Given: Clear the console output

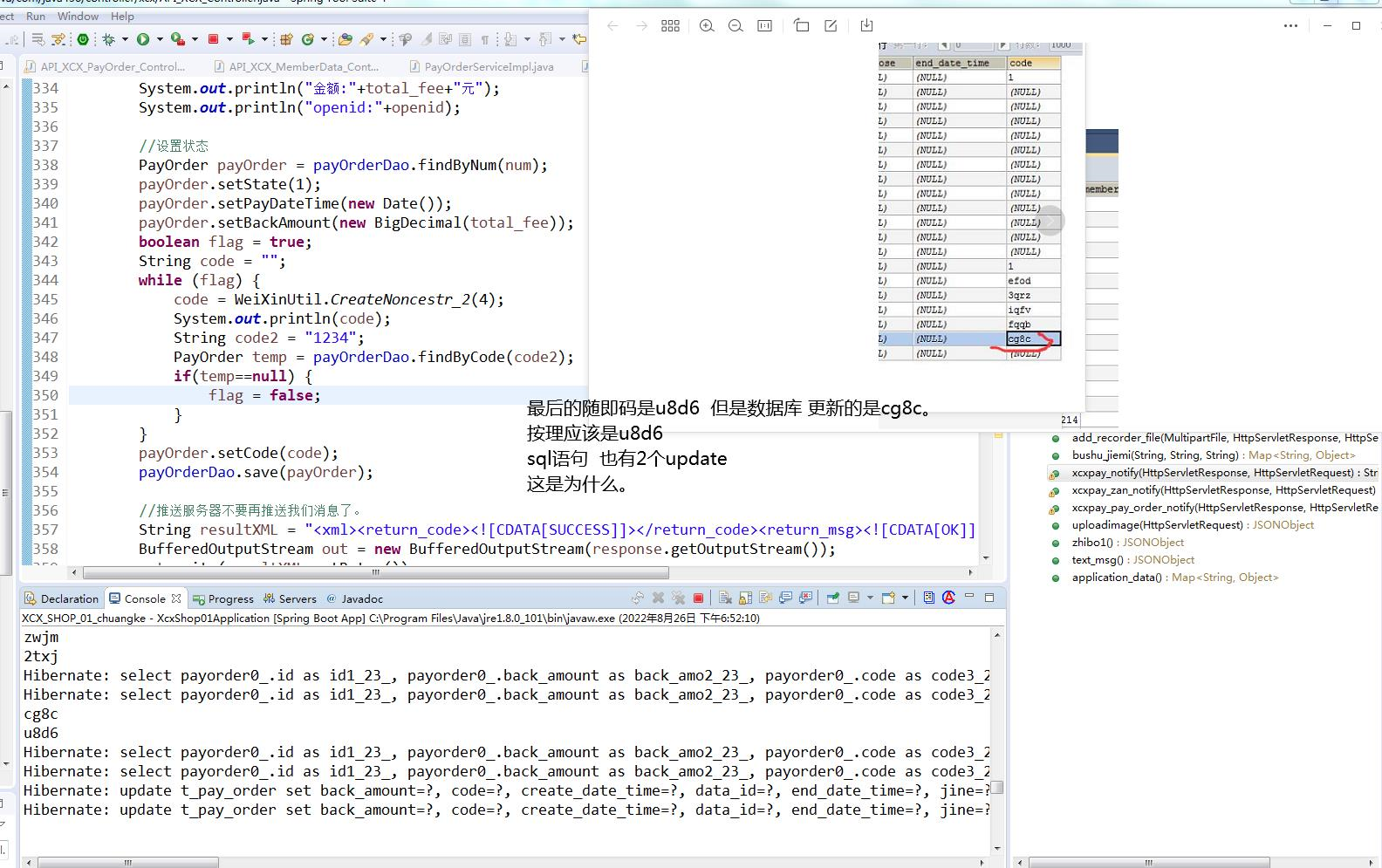Looking at the screenshot, I should click(x=725, y=598).
